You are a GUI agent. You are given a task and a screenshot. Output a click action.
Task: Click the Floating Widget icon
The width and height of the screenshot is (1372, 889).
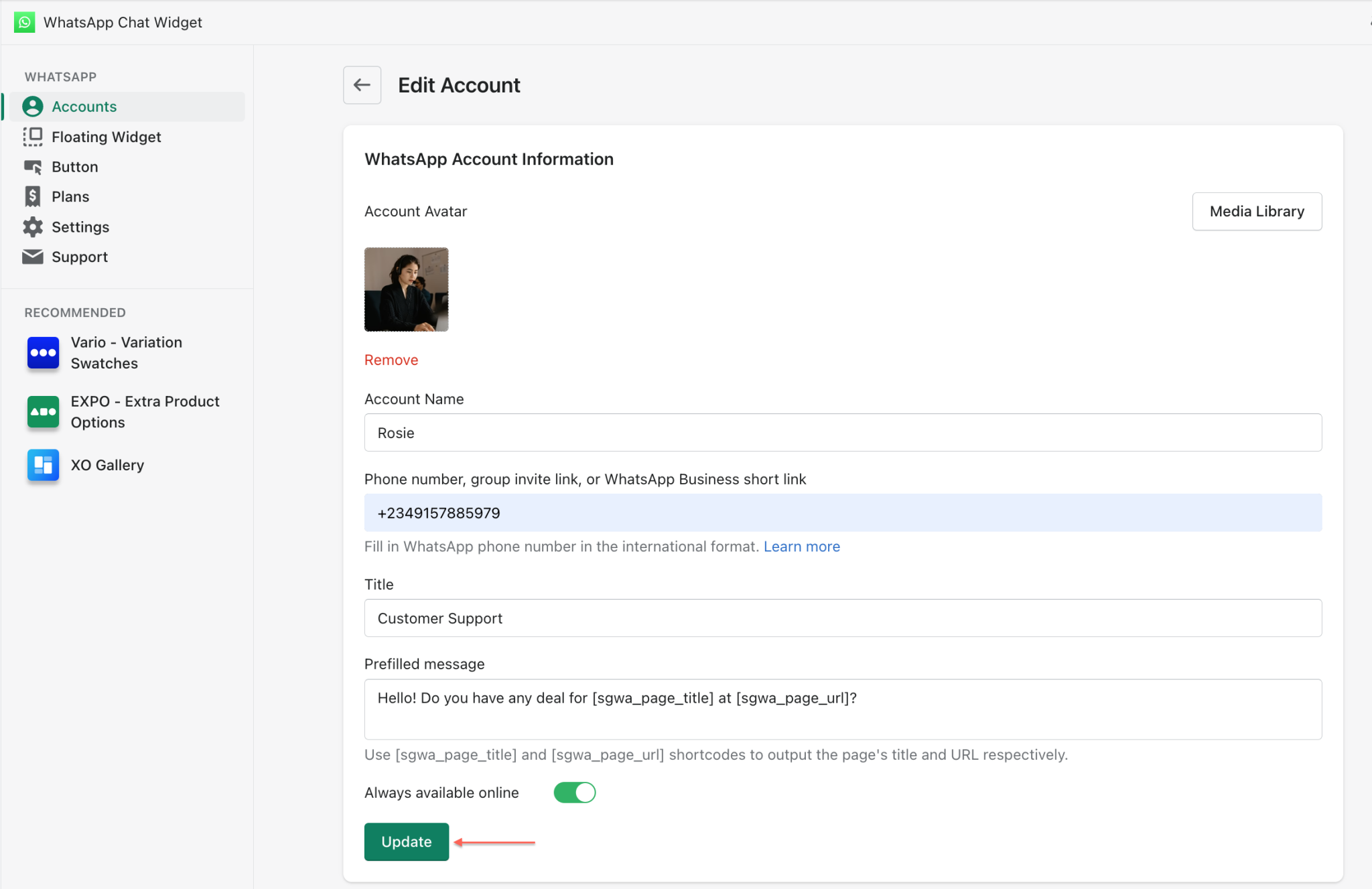(32, 137)
